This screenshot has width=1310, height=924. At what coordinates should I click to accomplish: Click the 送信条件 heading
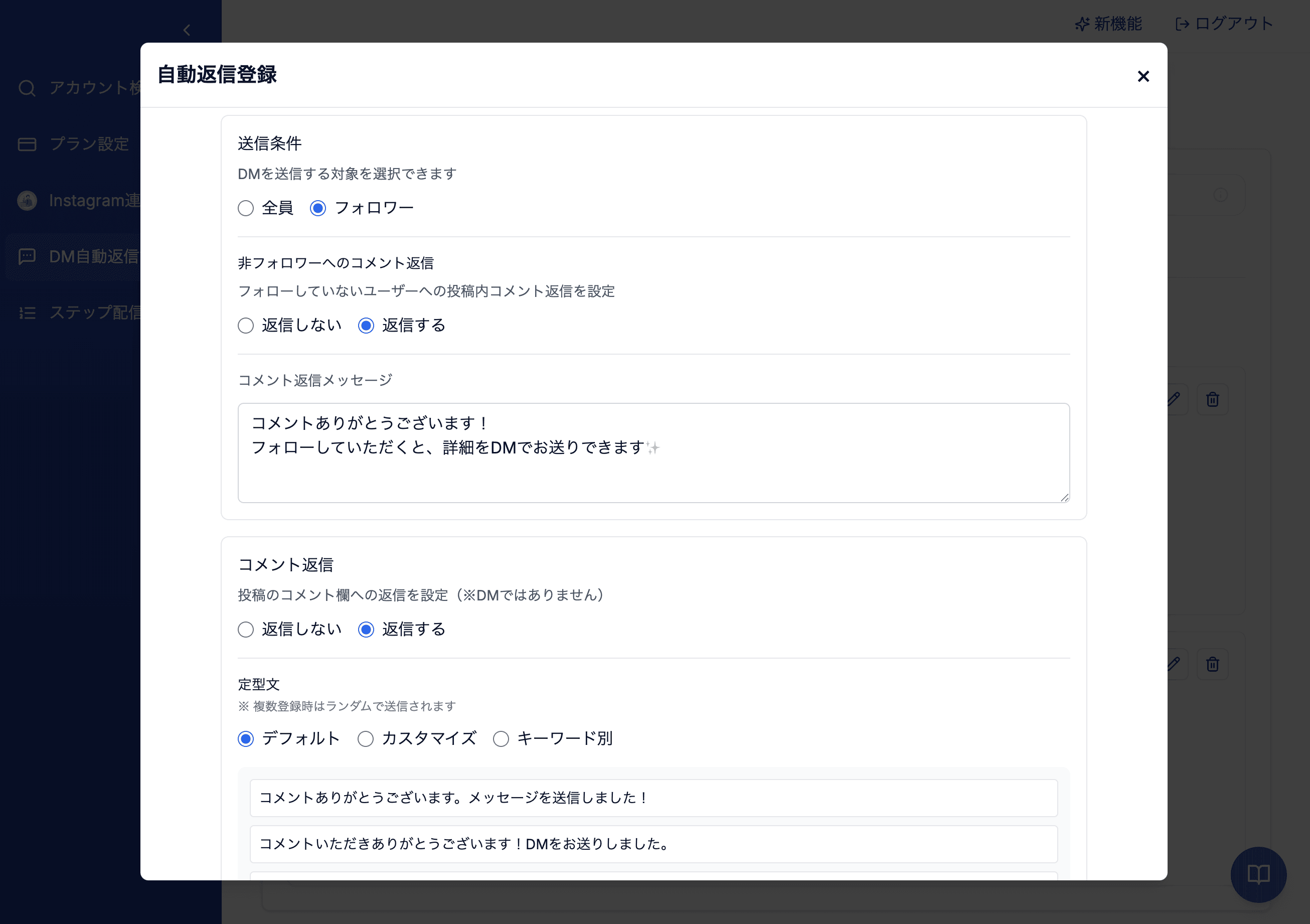(x=269, y=143)
